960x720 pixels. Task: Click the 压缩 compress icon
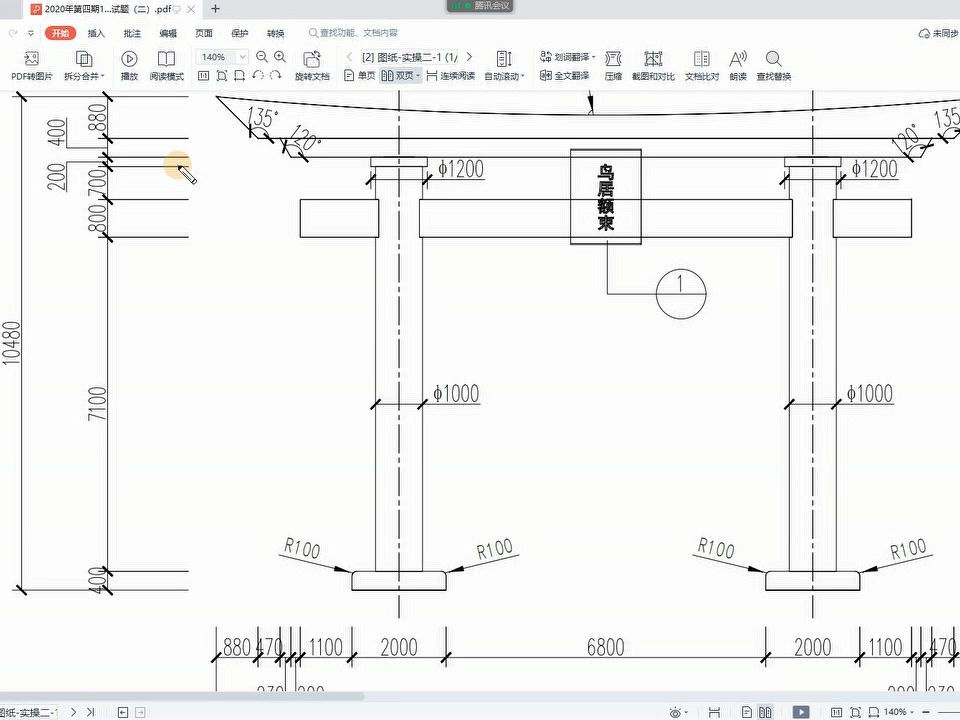[613, 59]
